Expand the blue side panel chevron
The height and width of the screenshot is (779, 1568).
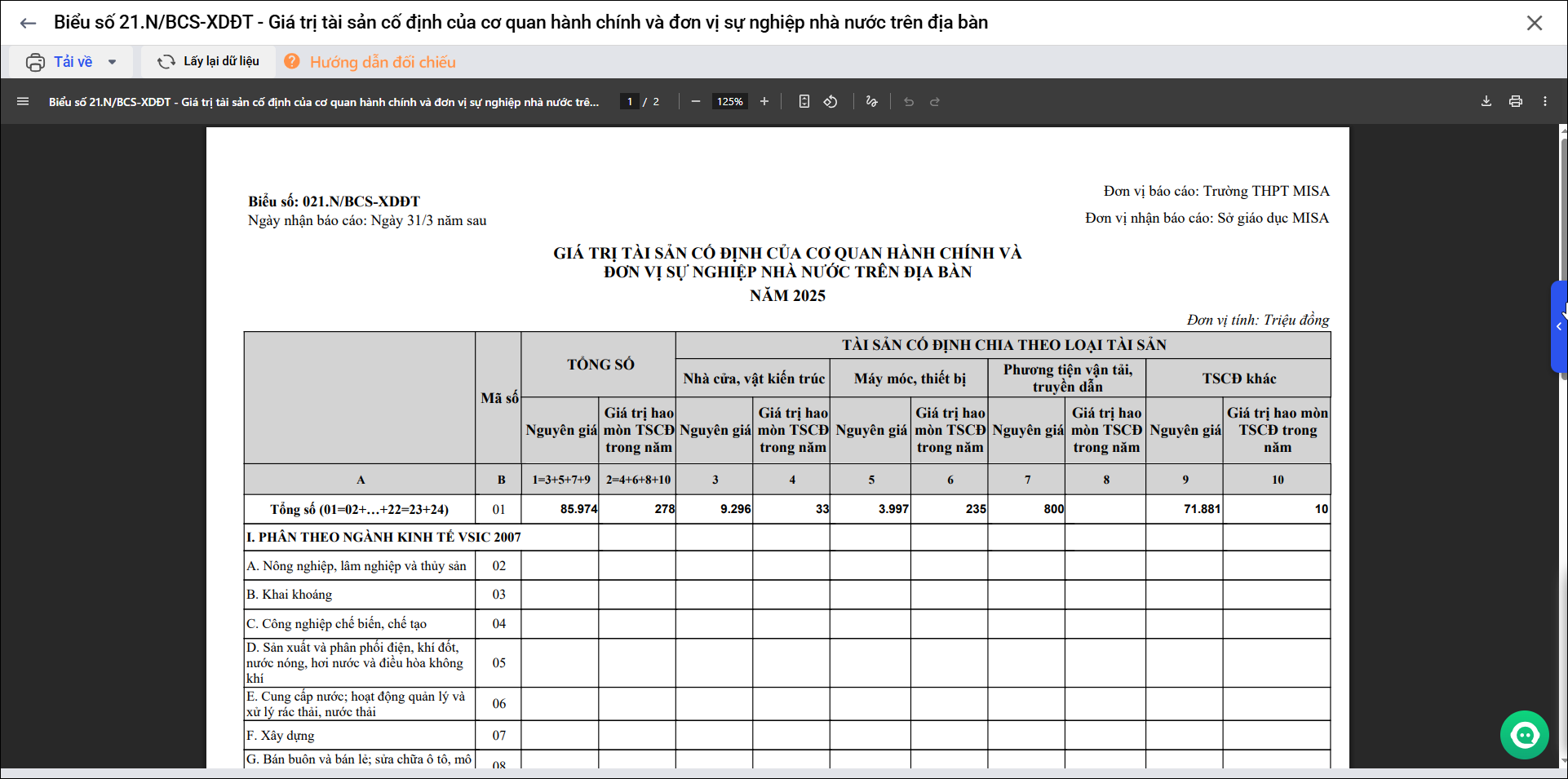(1558, 326)
